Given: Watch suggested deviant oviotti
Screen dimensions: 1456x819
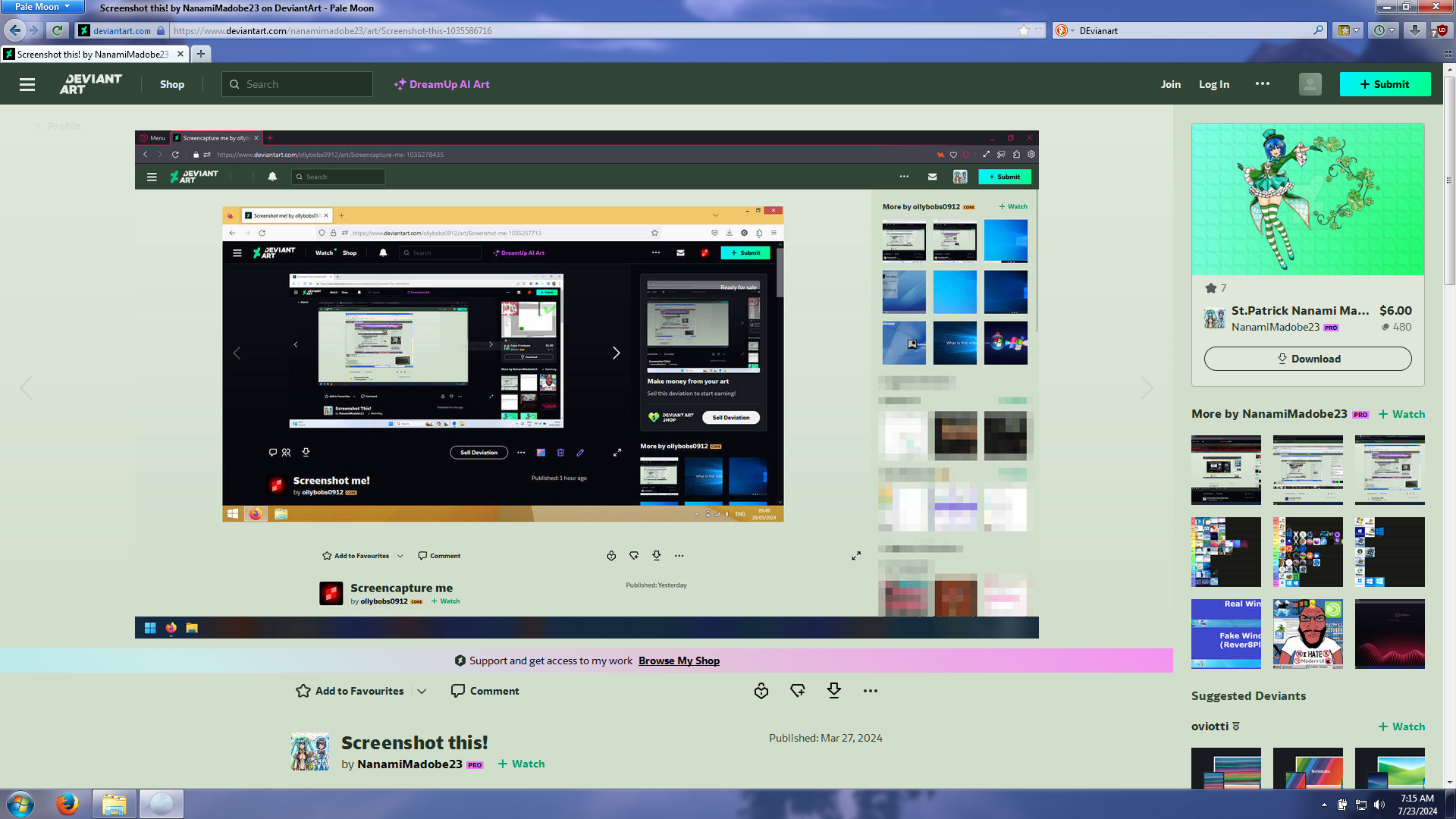Looking at the screenshot, I should pyautogui.click(x=1401, y=726).
